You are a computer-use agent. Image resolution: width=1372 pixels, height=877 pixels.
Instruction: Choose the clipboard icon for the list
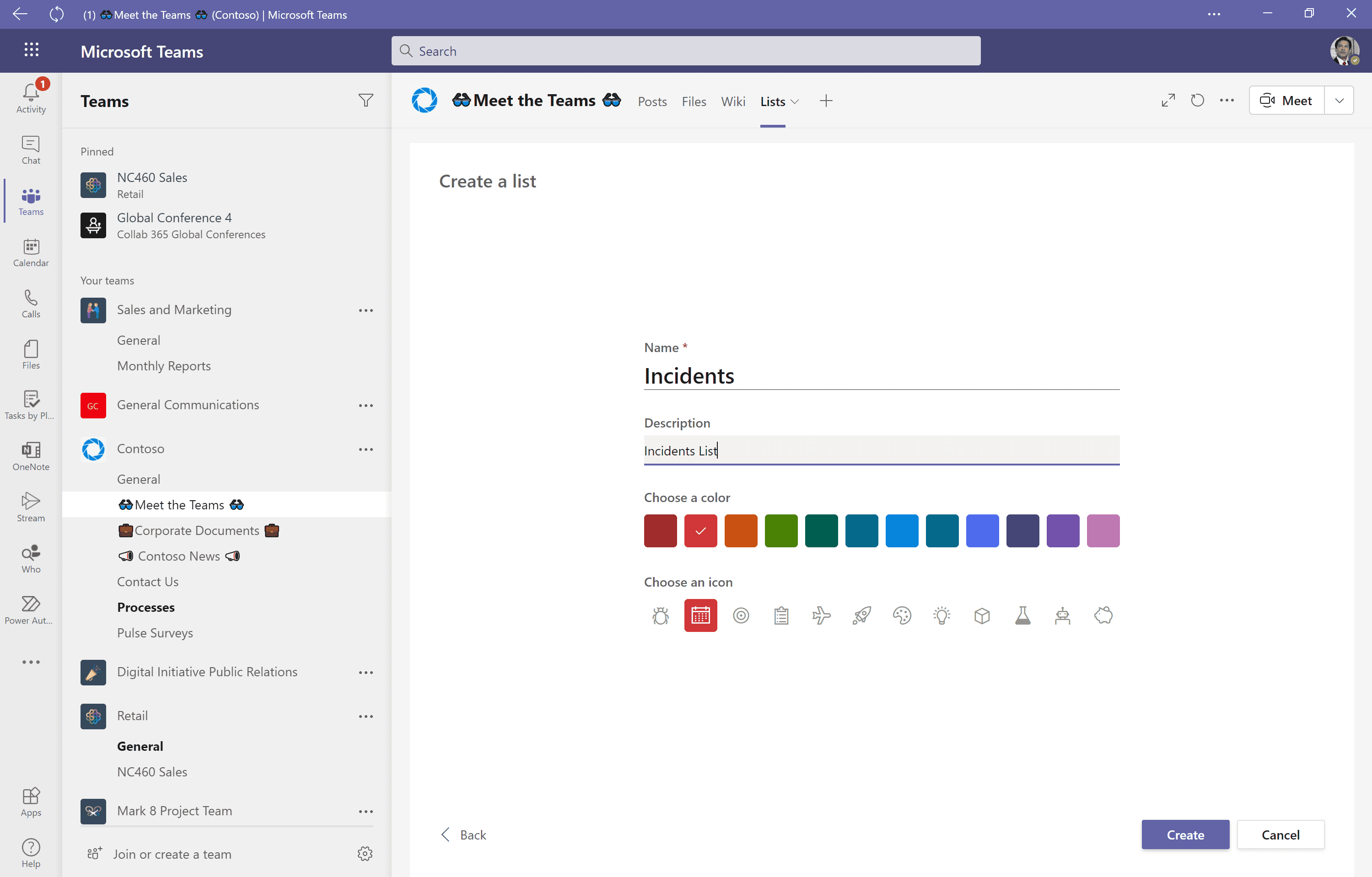tap(781, 615)
